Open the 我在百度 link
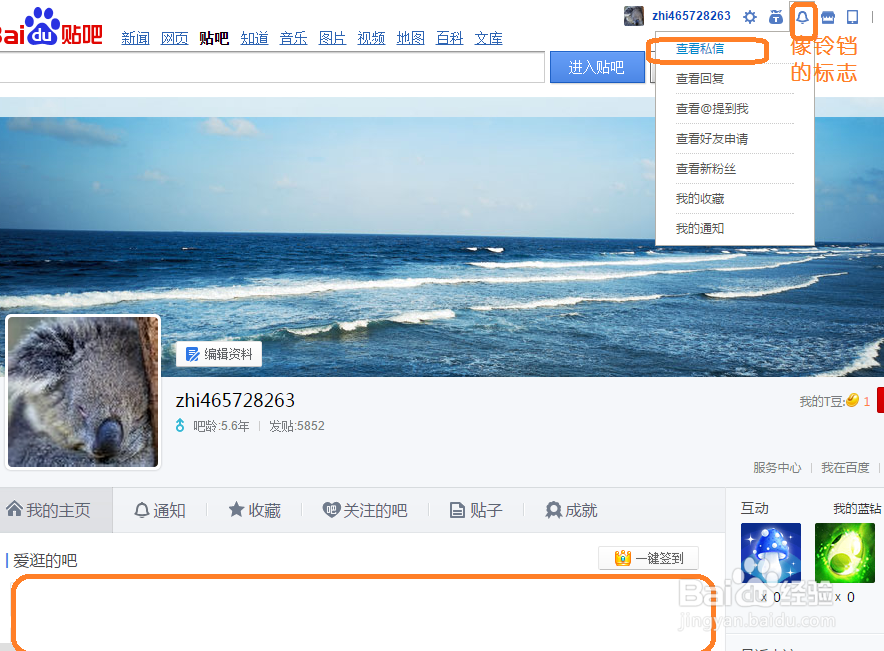The height and width of the screenshot is (651, 884). tap(845, 468)
